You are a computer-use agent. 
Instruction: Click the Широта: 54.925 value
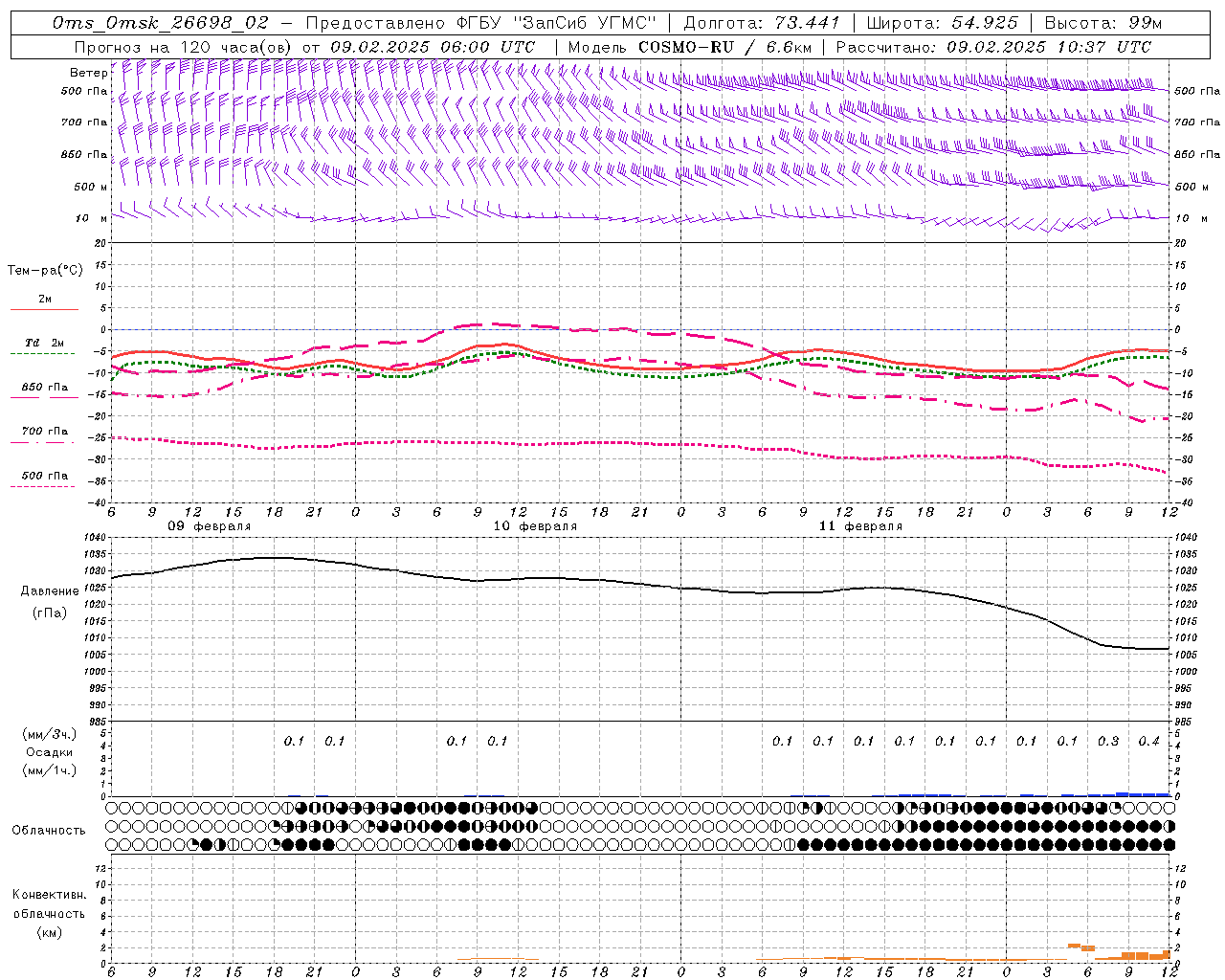[x=942, y=23]
